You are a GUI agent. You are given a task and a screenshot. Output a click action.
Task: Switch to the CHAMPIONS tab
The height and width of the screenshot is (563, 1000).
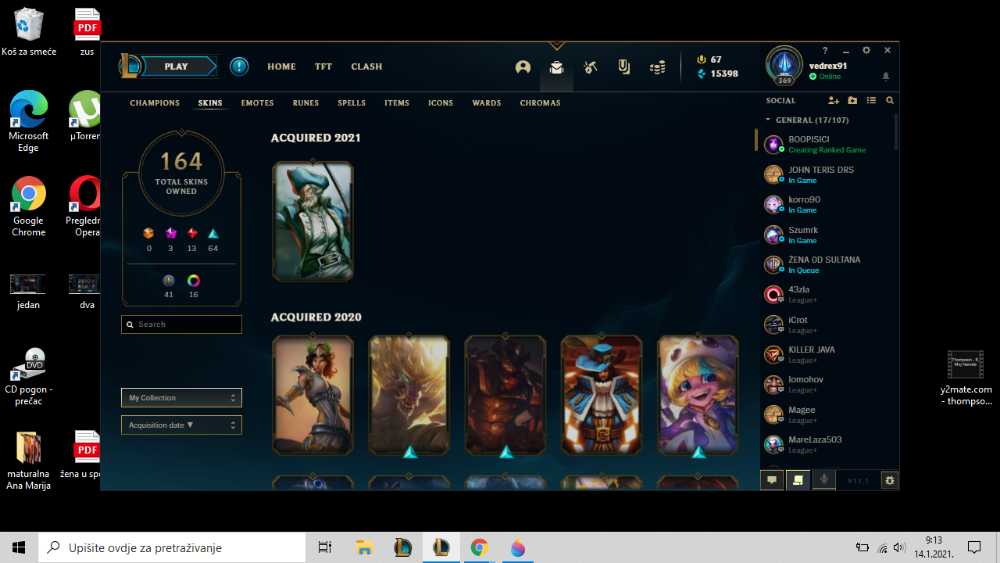pos(154,103)
